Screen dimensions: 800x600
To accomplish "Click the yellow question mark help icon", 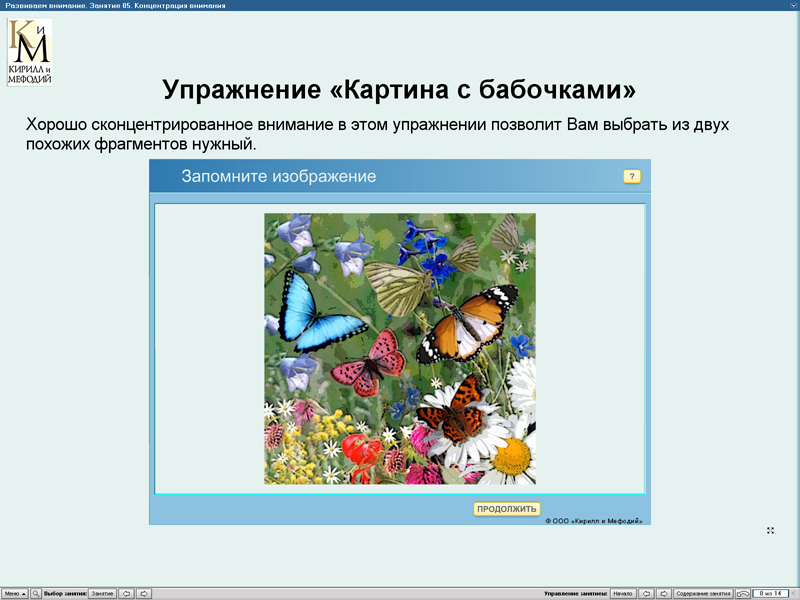I will 631,175.
